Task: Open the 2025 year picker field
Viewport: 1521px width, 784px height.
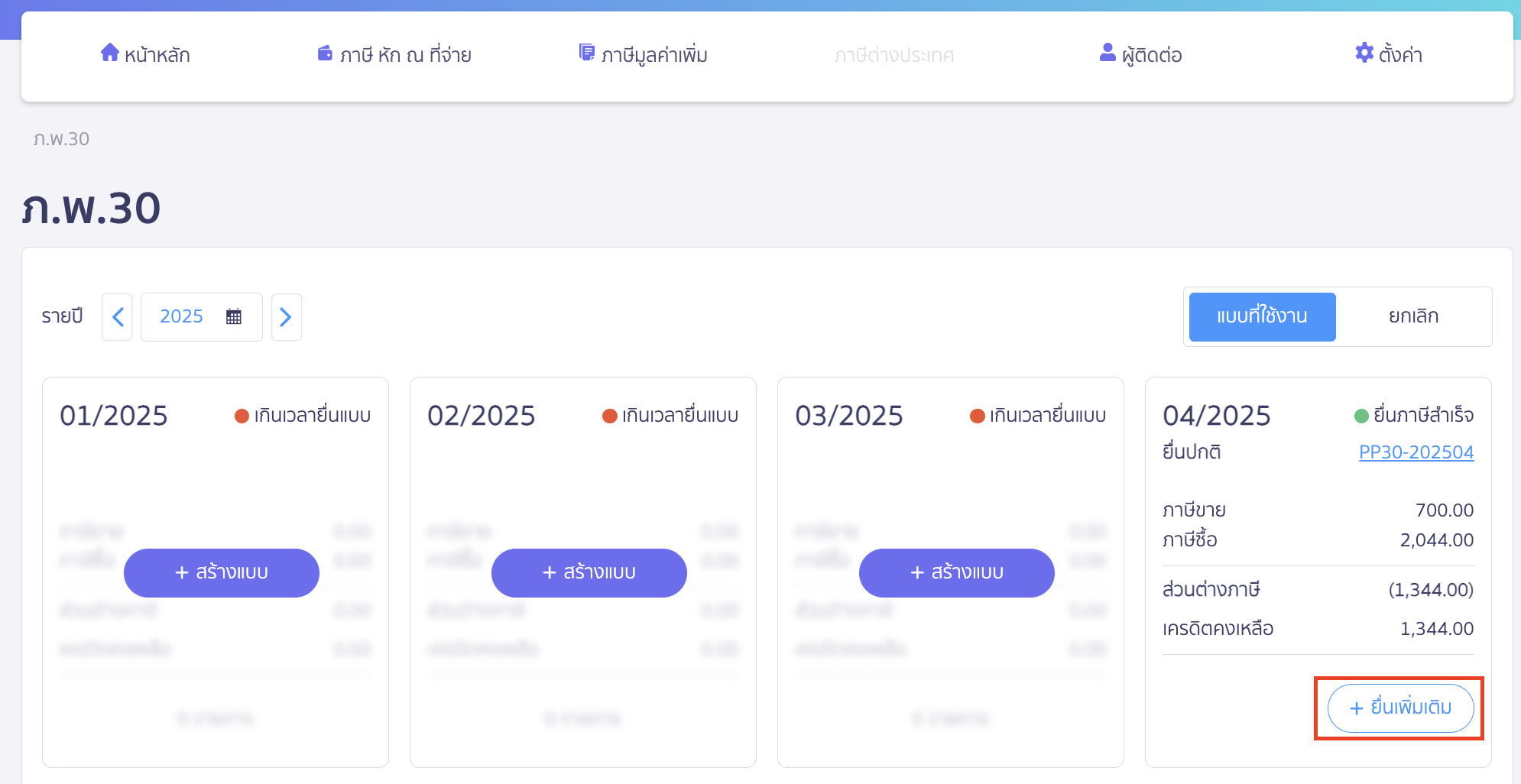Action: (182, 316)
